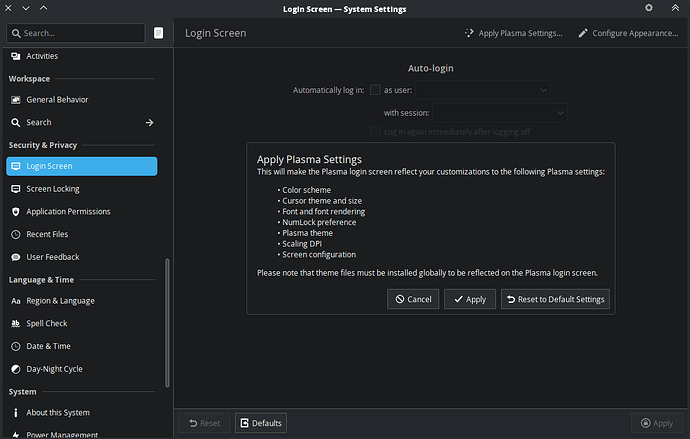This screenshot has height=439, width=690.
Task: Open Date & Time settings
Action: point(48,346)
